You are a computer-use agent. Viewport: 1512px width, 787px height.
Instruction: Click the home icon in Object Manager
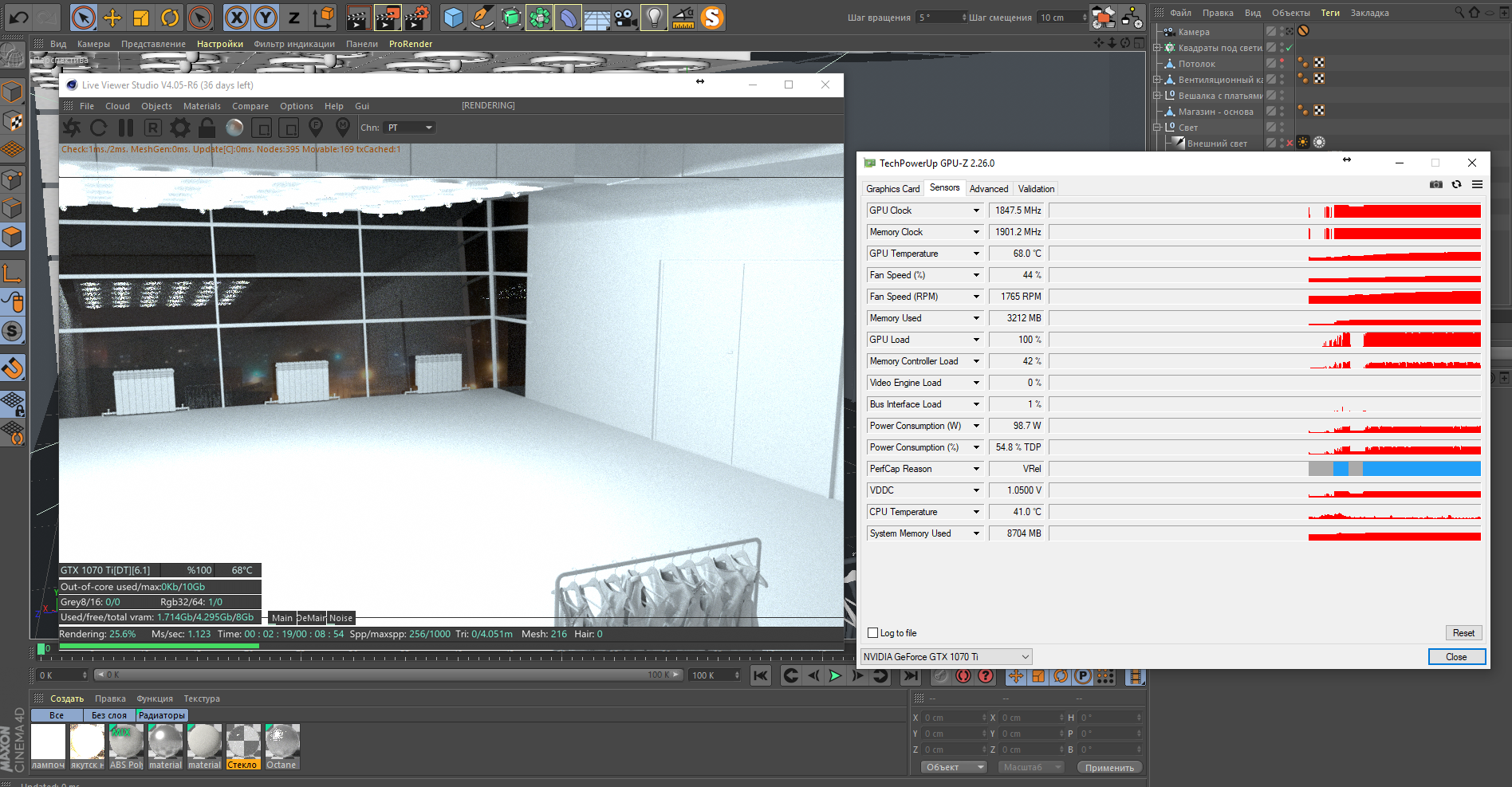(1475, 12)
